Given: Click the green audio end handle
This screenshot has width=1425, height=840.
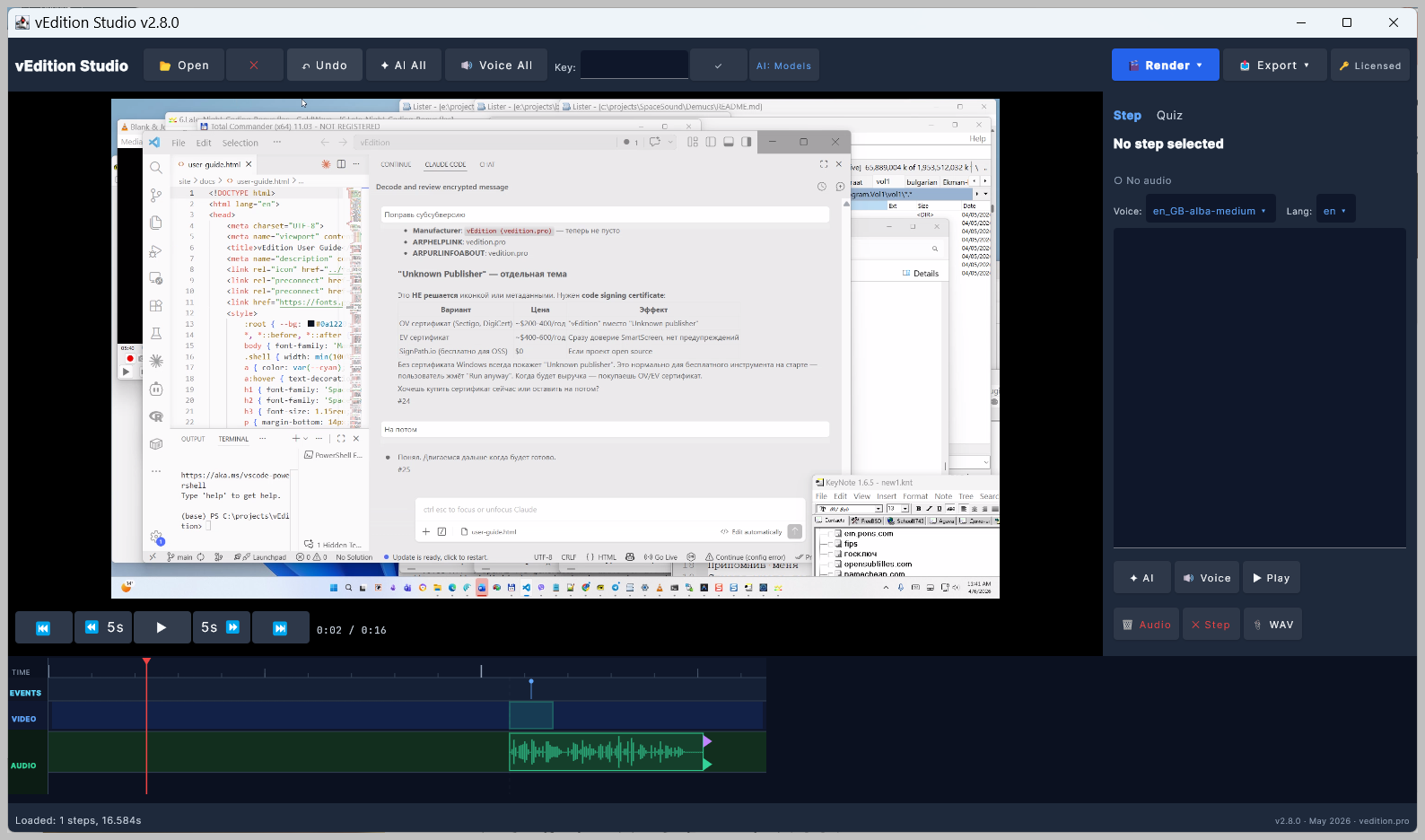Looking at the screenshot, I should pos(707,765).
